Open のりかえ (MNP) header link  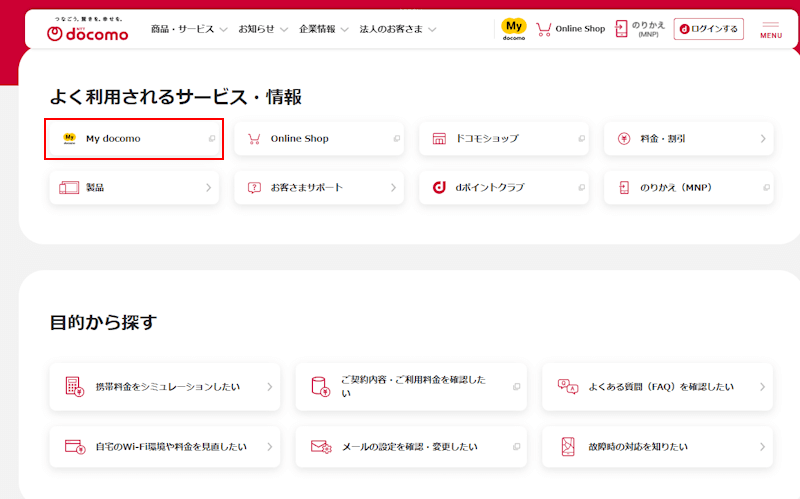click(648, 29)
